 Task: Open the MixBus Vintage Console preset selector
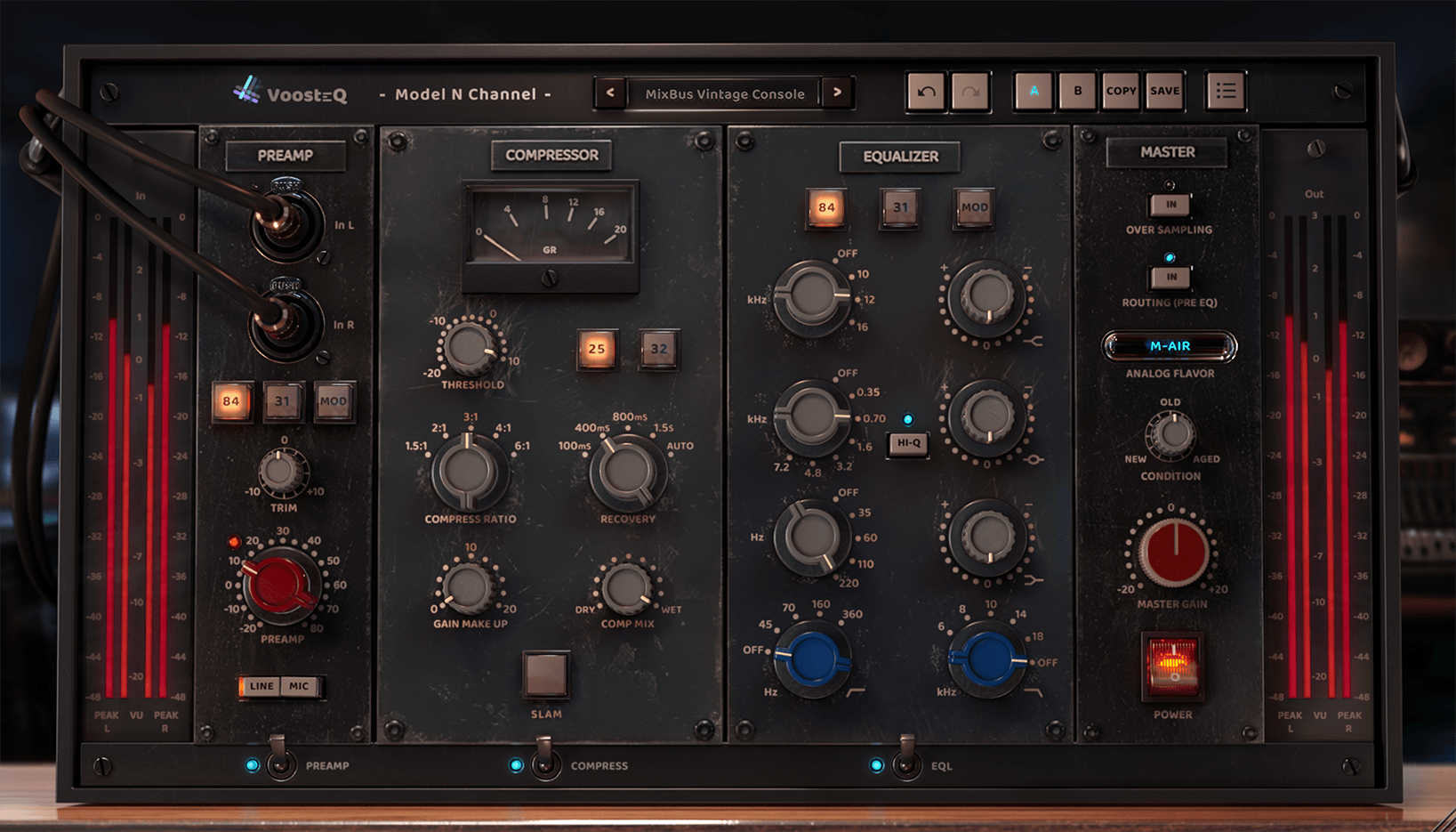coord(723,93)
